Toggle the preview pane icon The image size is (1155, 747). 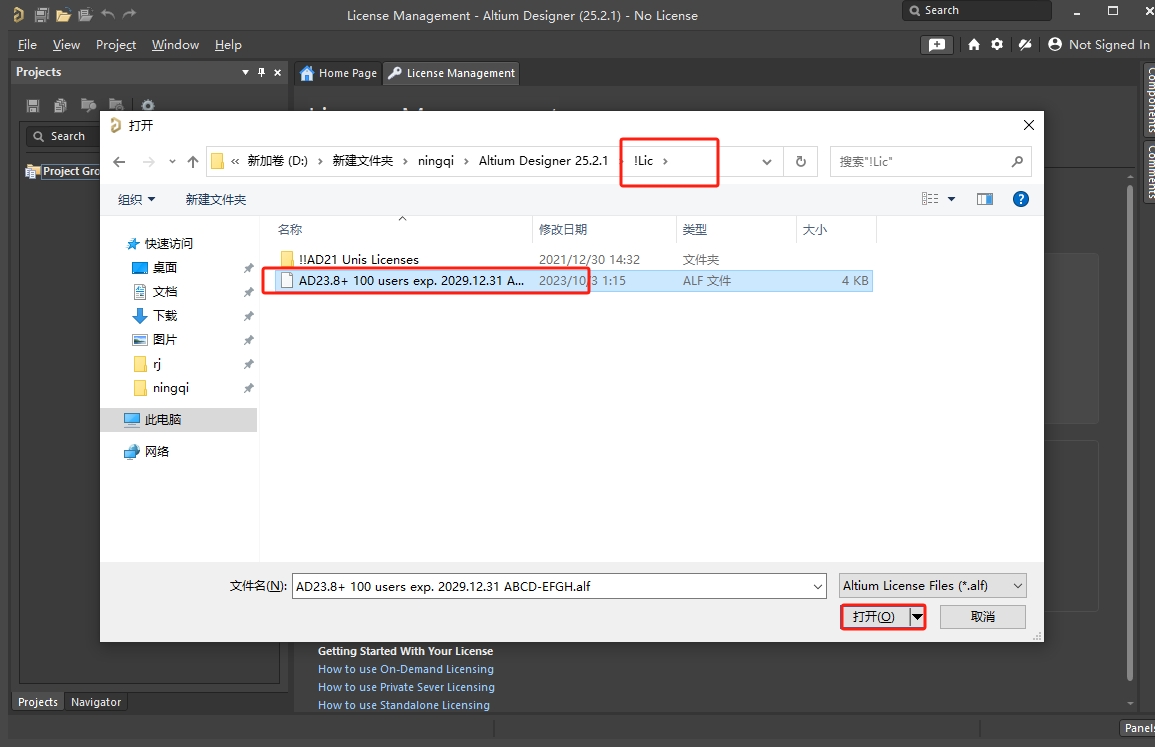[985, 199]
